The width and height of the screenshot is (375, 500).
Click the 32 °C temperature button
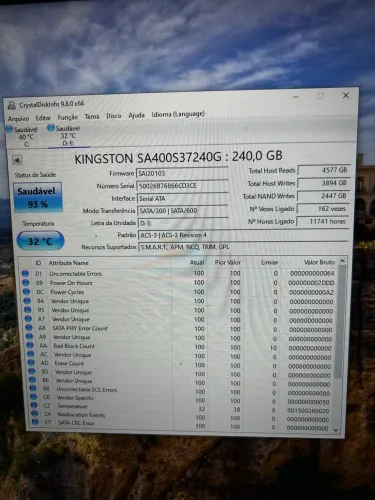(40, 241)
